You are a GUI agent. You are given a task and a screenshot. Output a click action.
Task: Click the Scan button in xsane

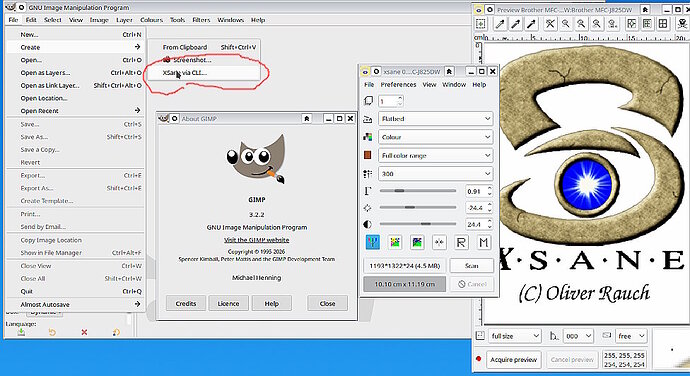tap(471, 265)
